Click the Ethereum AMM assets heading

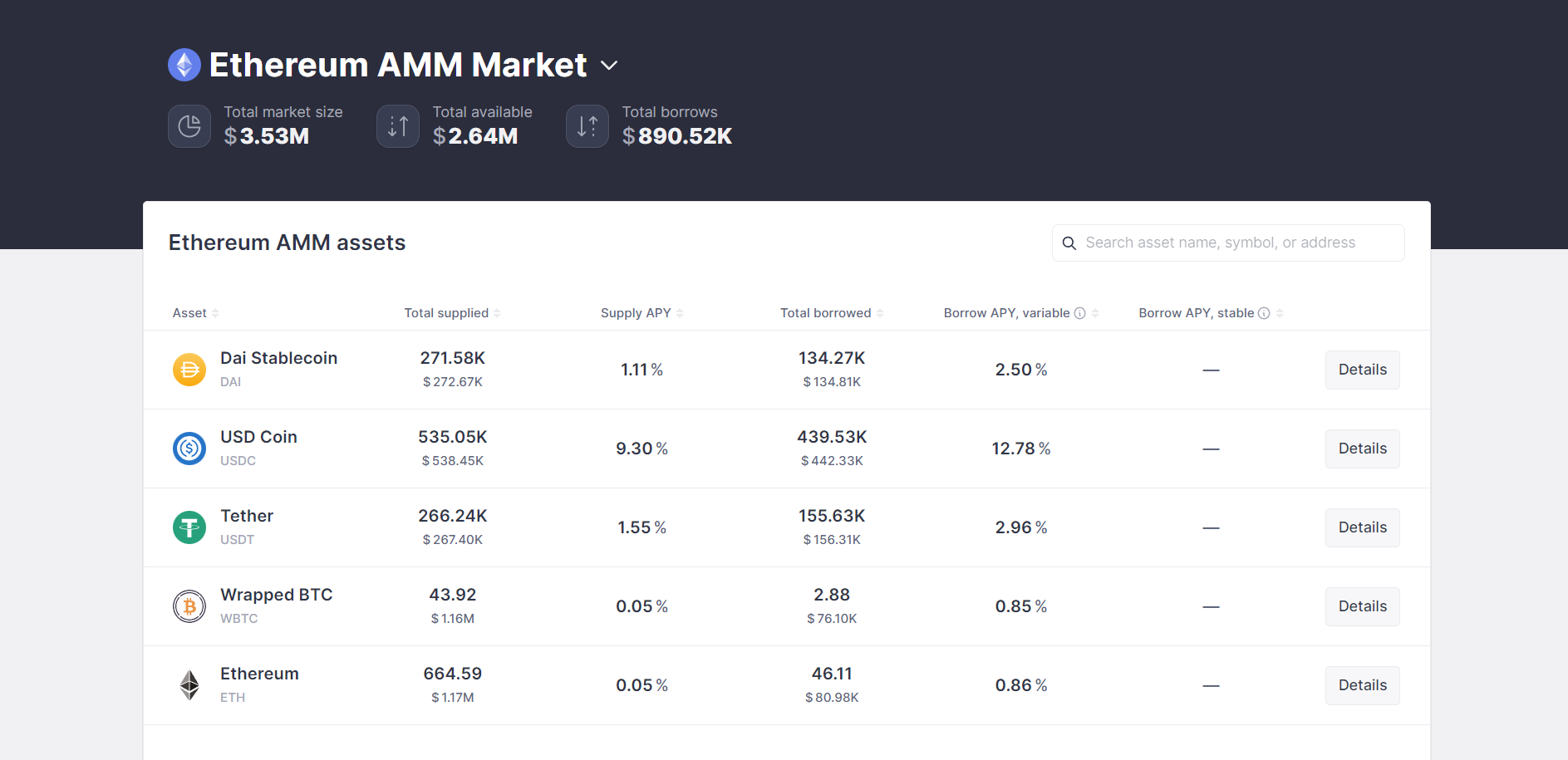pos(287,243)
